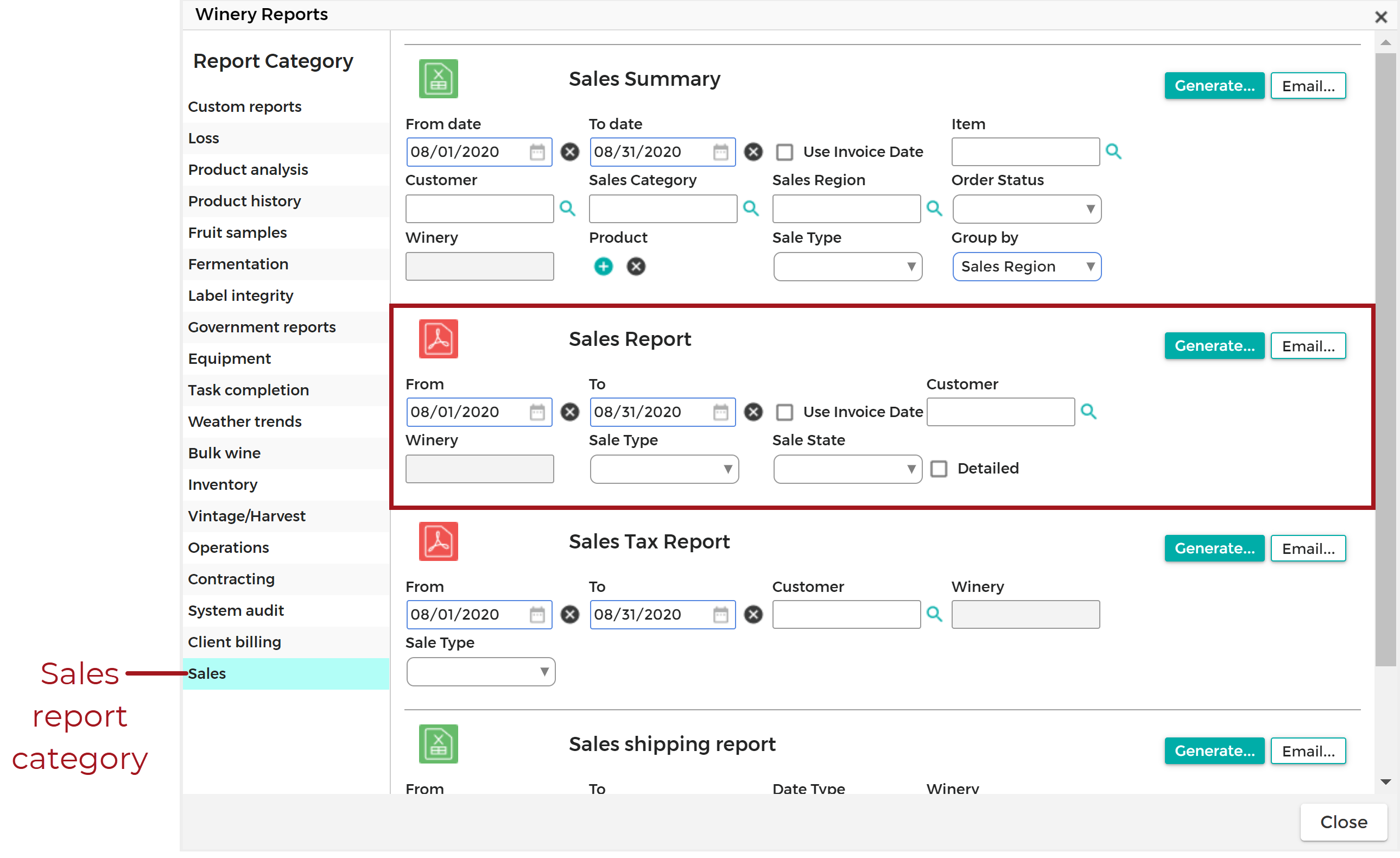Image resolution: width=1400 pixels, height=858 pixels.
Task: Select Fermentation category
Action: pos(286,264)
